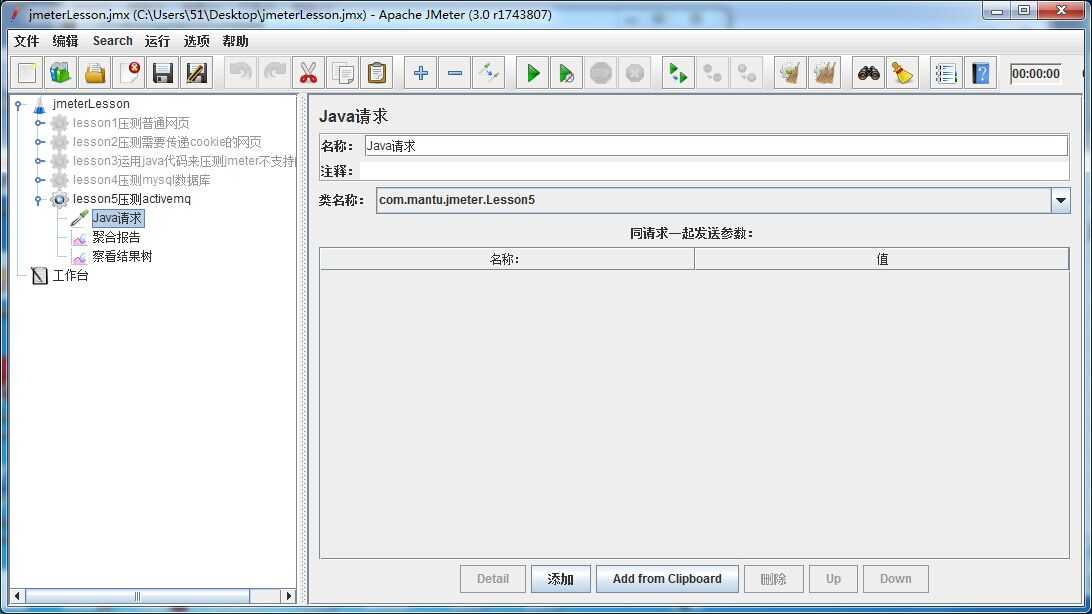Click the Copy icon in toolbar
1092x614 pixels.
point(343,73)
